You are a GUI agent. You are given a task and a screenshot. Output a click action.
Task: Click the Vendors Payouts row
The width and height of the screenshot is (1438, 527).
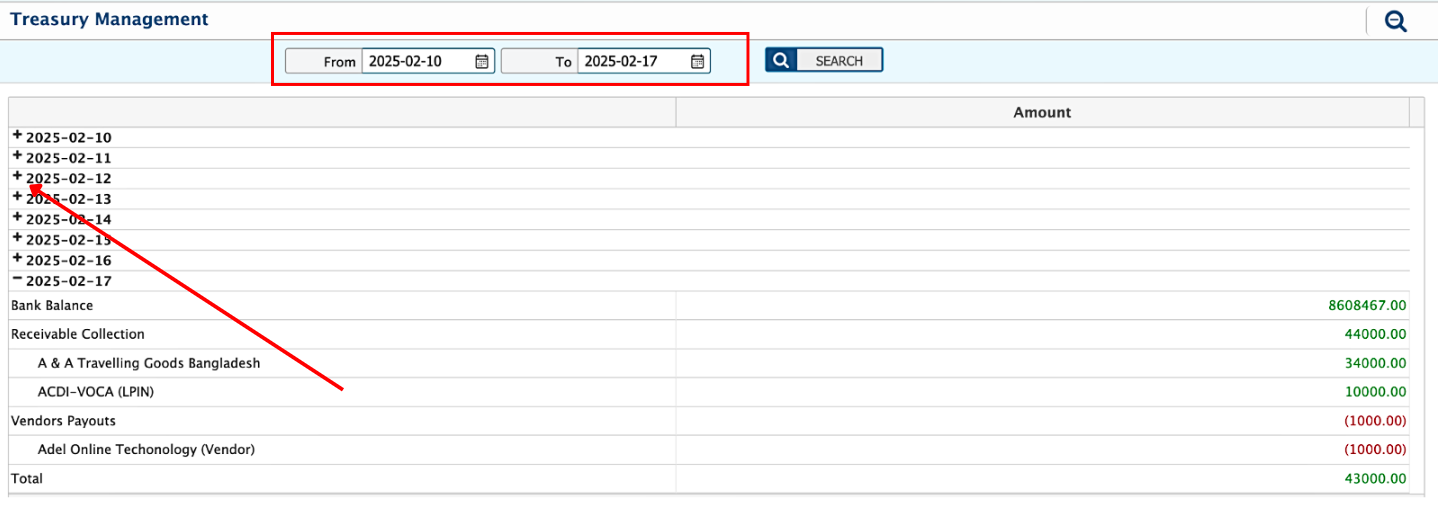(x=63, y=421)
